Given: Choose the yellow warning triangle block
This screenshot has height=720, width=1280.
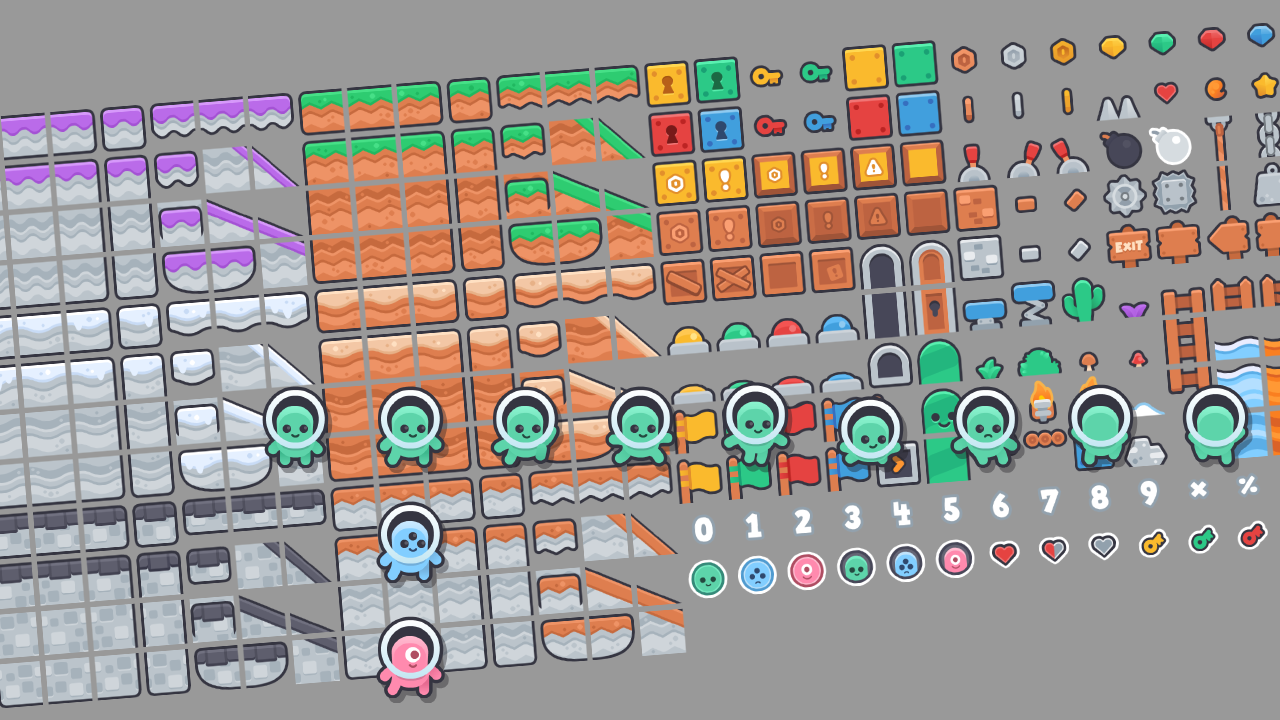Looking at the screenshot, I should click(x=873, y=167).
